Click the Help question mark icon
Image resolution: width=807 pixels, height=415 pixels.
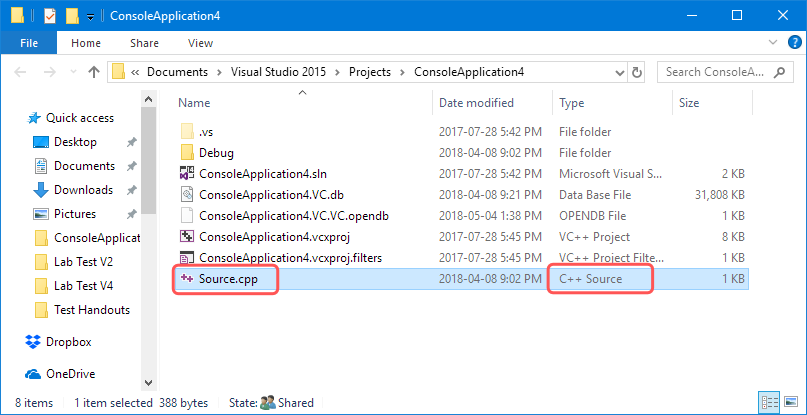[x=795, y=43]
